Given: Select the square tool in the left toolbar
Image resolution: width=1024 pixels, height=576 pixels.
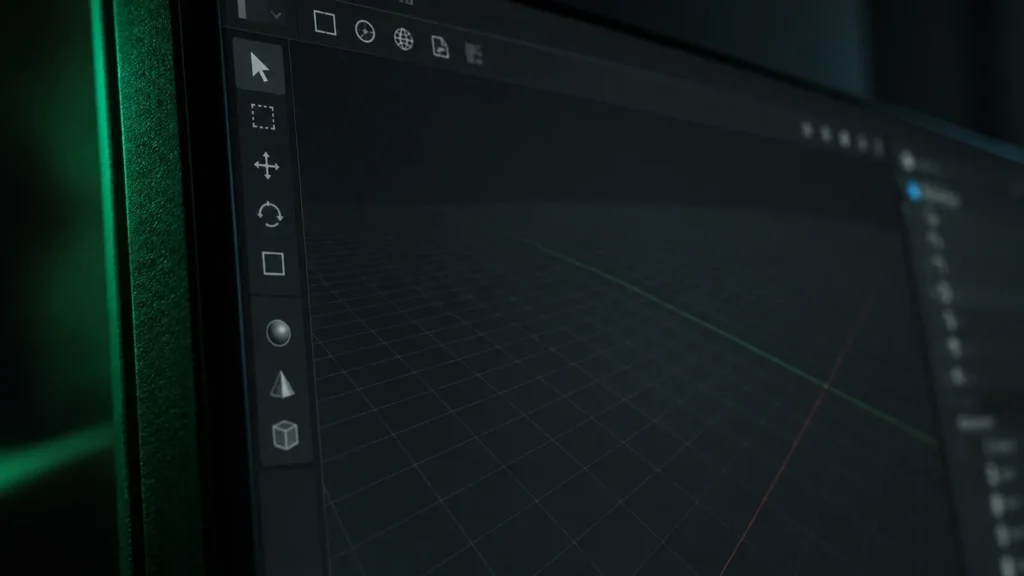Looking at the screenshot, I should point(274,264).
